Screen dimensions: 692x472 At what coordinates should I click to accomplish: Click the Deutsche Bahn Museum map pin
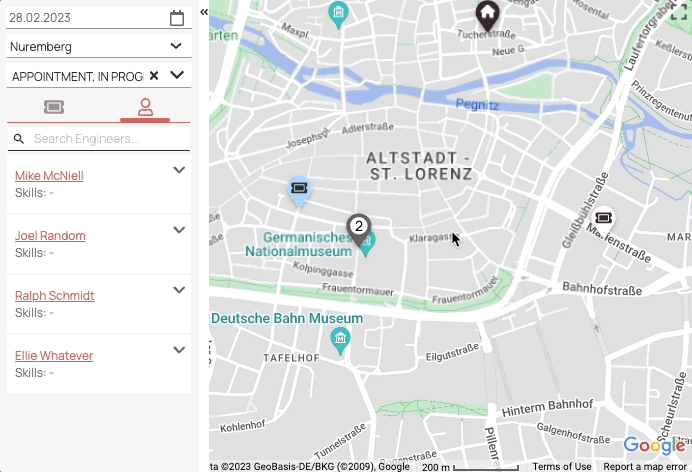click(x=340, y=338)
